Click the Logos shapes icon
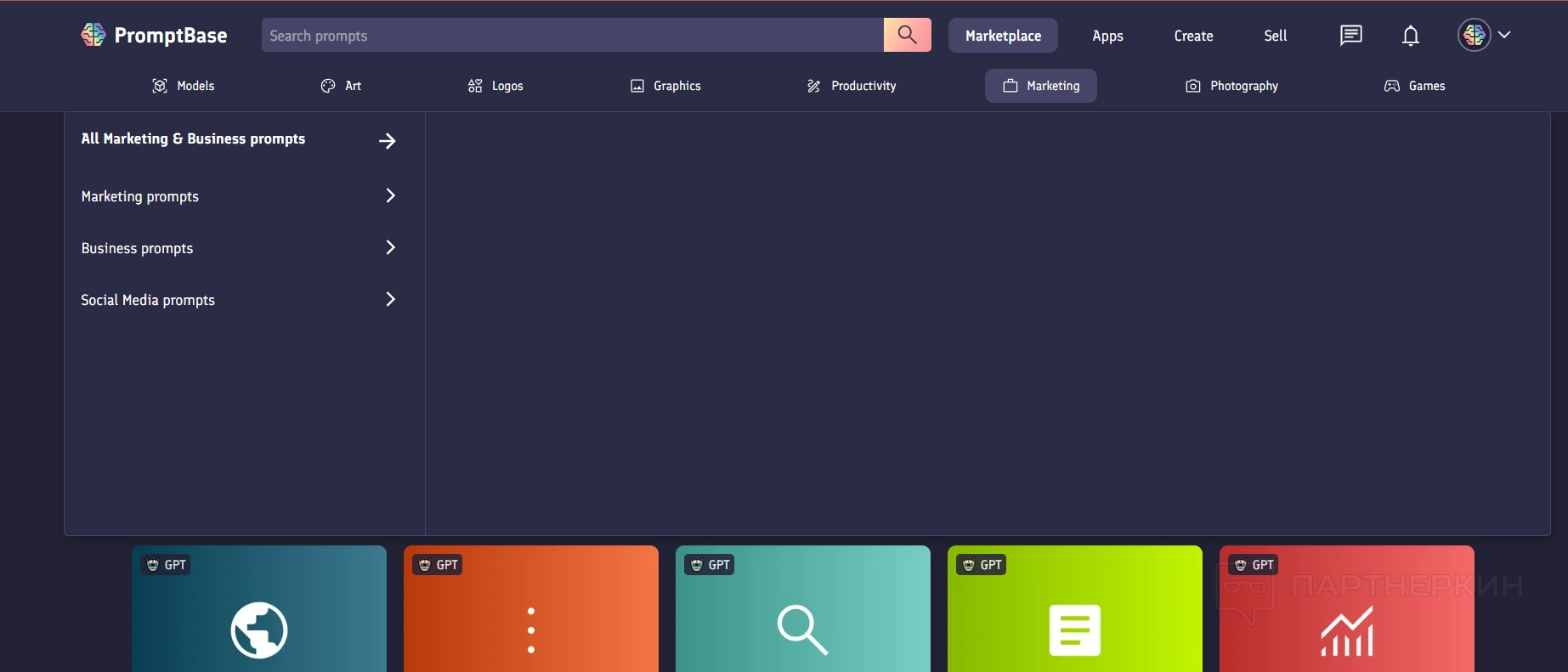 475,86
